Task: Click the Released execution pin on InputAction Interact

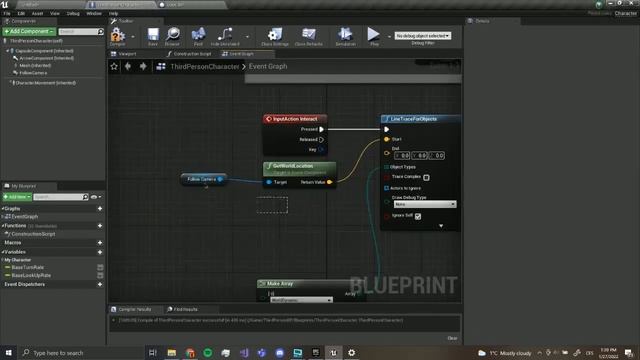Action: click(322, 140)
